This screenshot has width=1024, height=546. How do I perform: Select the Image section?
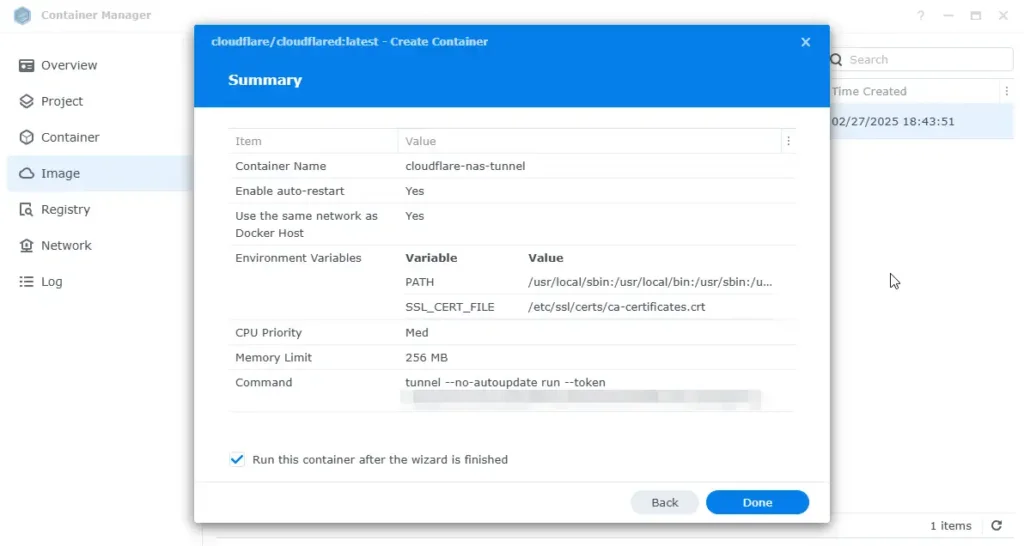(x=99, y=173)
